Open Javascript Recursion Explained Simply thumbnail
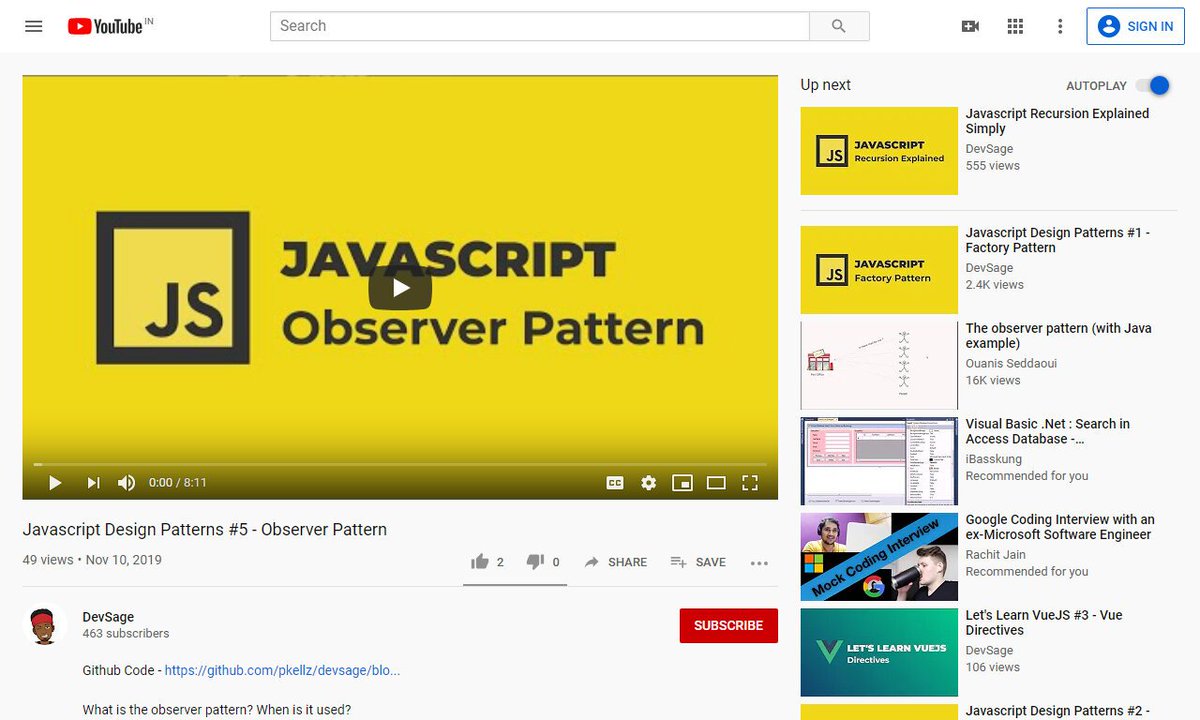 pos(879,151)
